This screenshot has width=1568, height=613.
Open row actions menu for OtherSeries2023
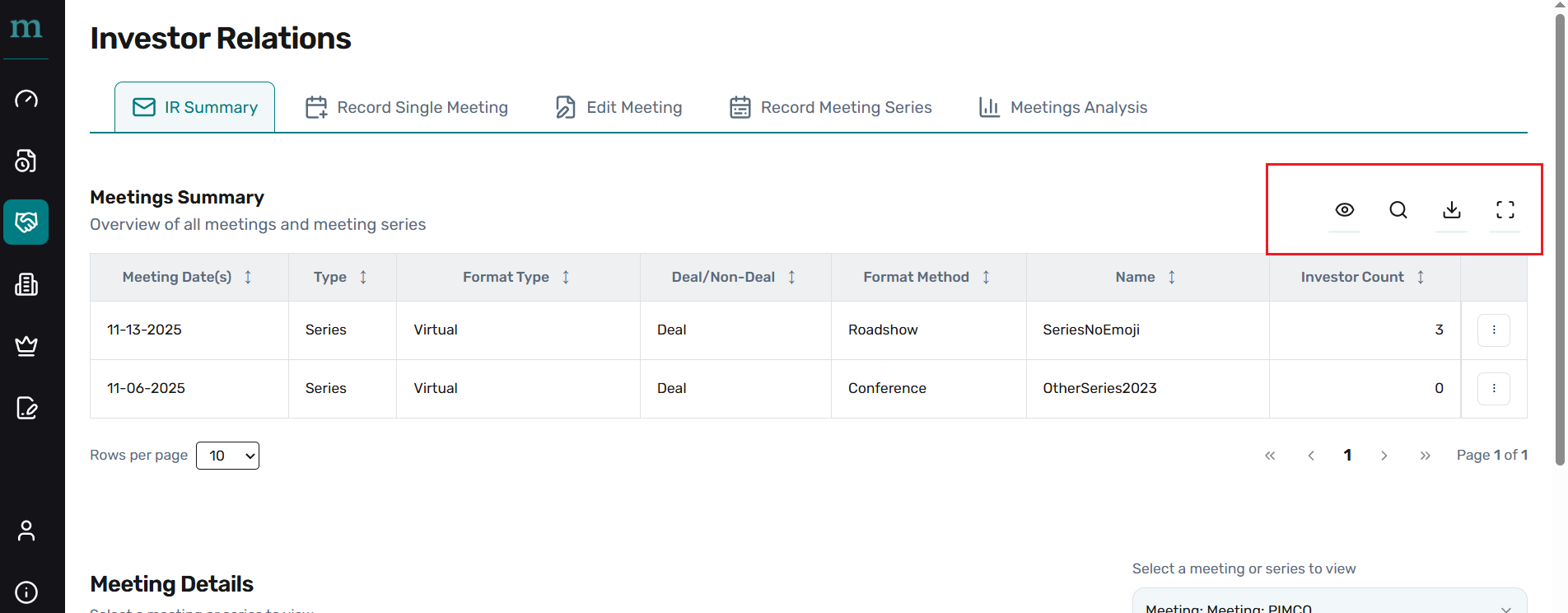[x=1493, y=389]
